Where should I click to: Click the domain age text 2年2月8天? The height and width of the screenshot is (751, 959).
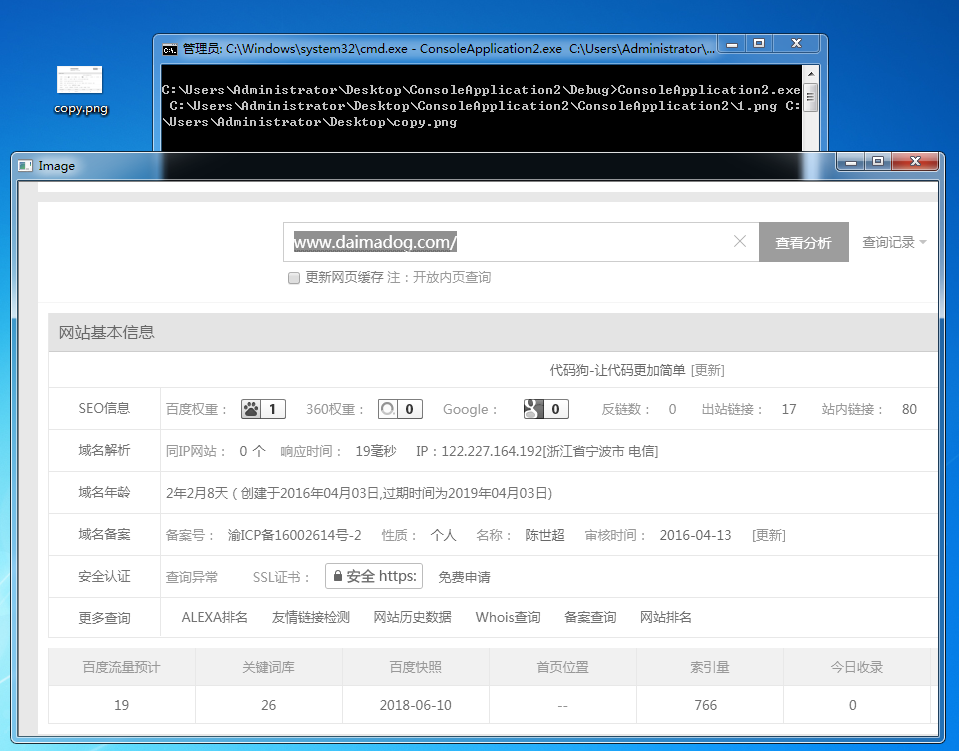[x=197, y=493]
